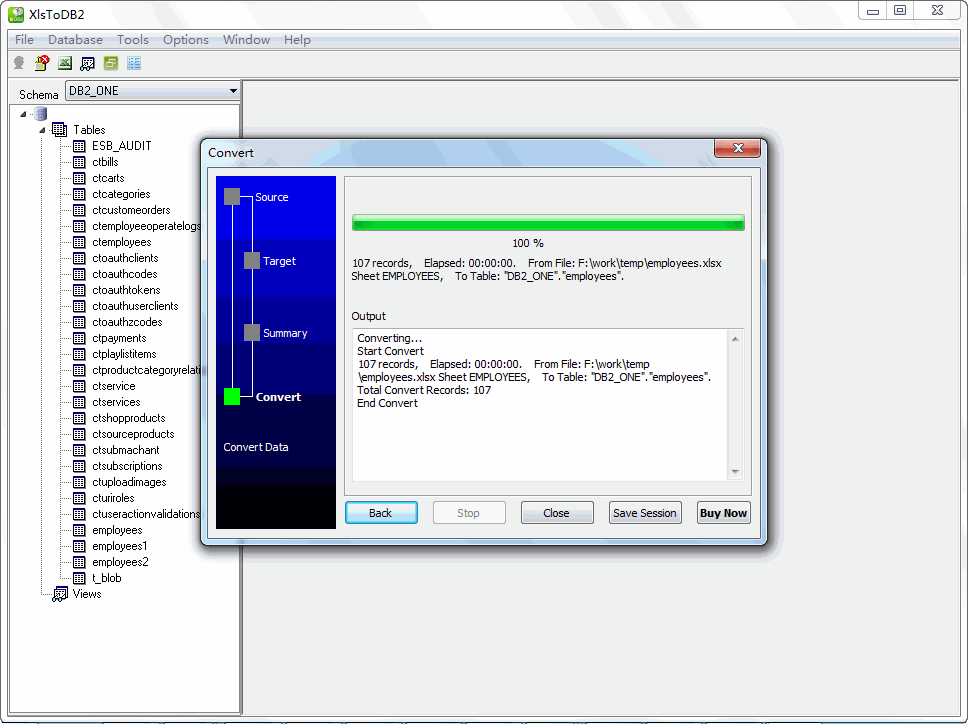Click the ctbills table icon
The height and width of the screenshot is (724, 968).
[79, 162]
